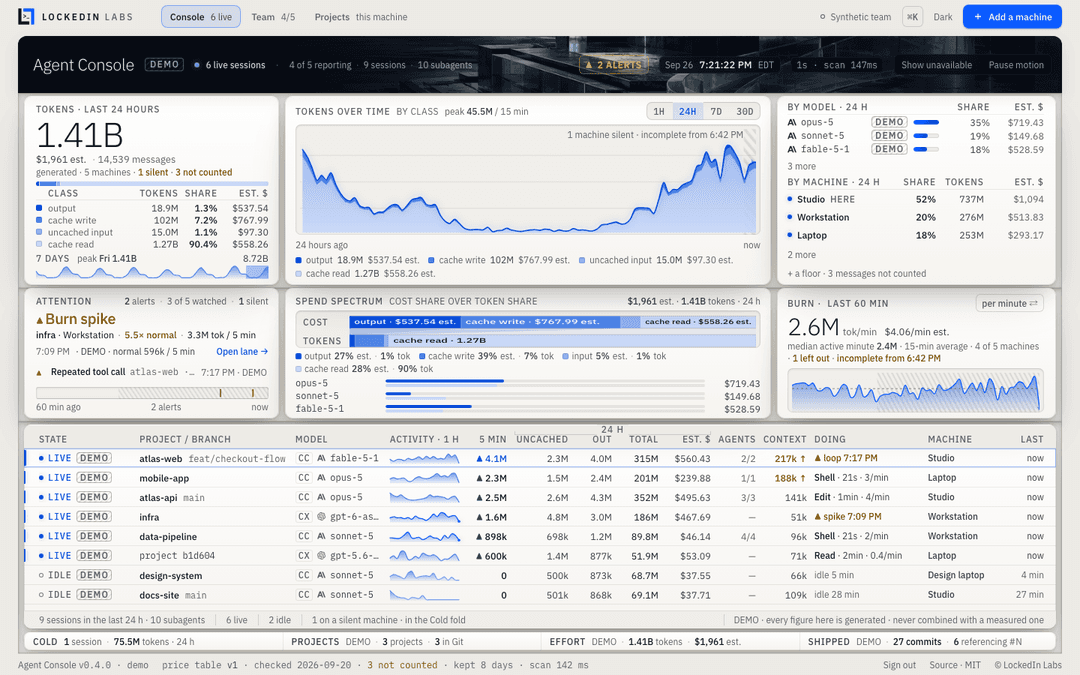Screen dimensions: 1080x675
Task: Expand 3 more models in By Model
Action: (x=802, y=167)
